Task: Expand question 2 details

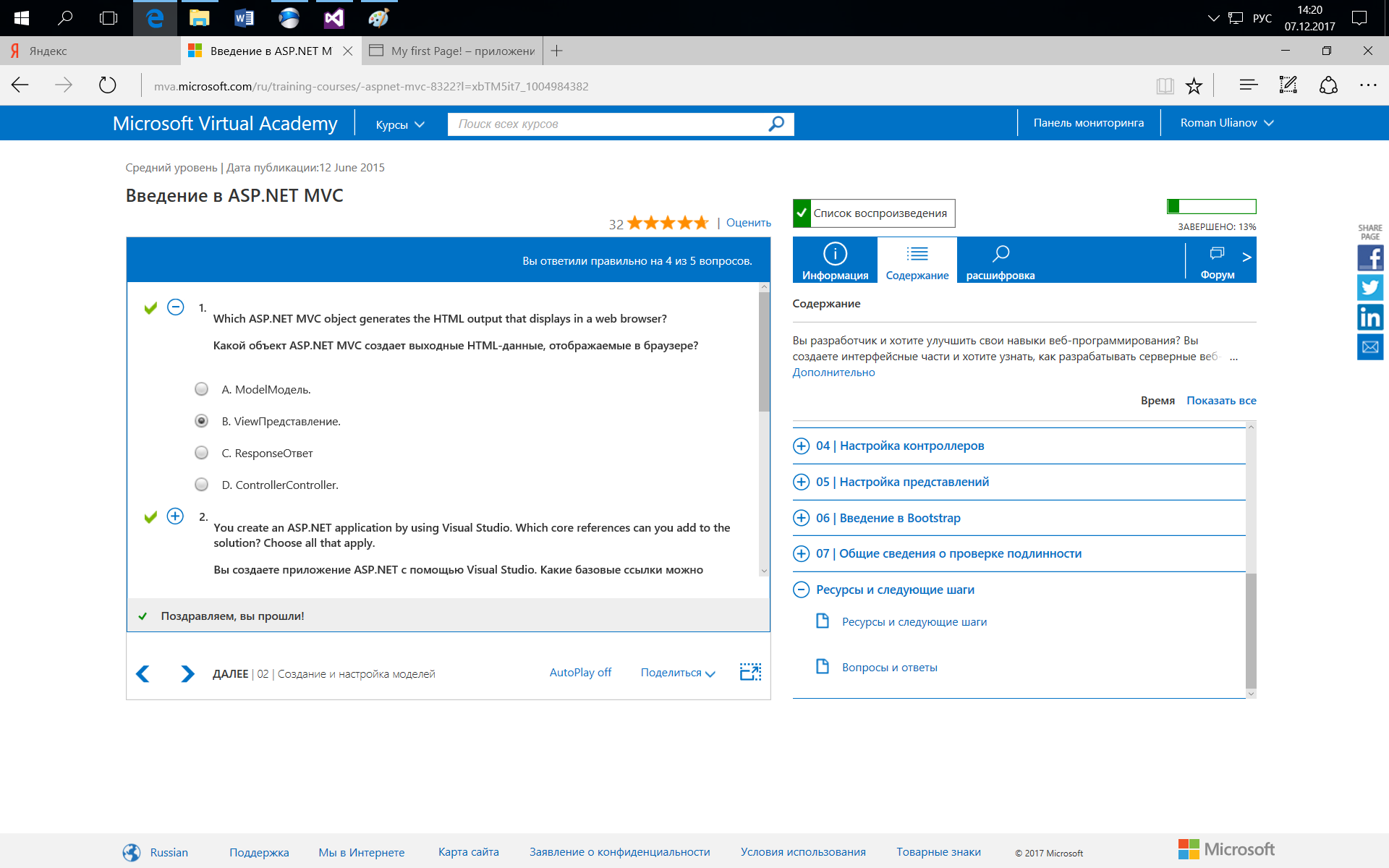Action: tap(176, 516)
